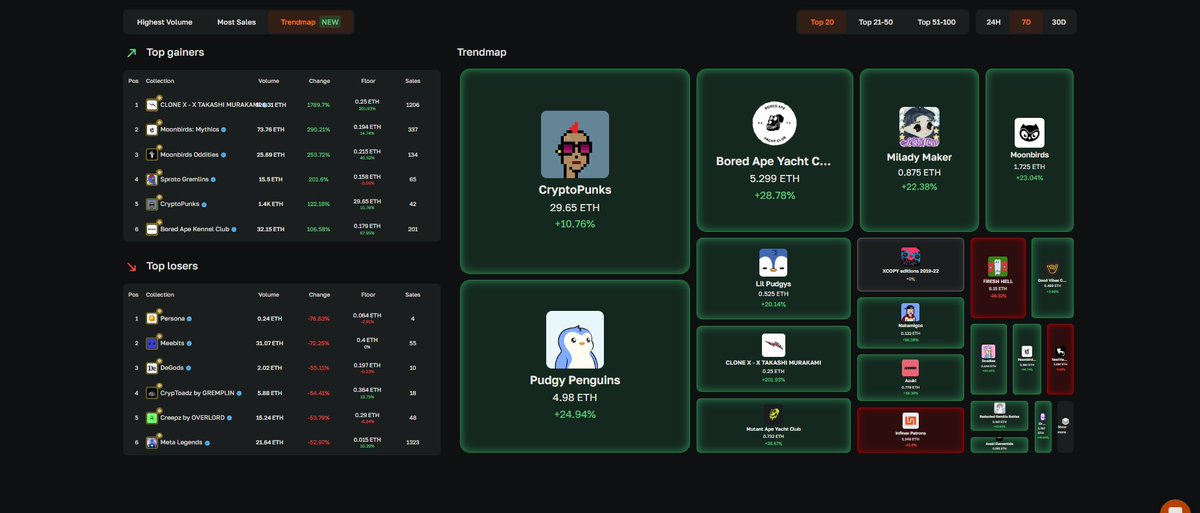Open the Lil Pudgys penguin icon
The width and height of the screenshot is (1200, 513).
(773, 263)
